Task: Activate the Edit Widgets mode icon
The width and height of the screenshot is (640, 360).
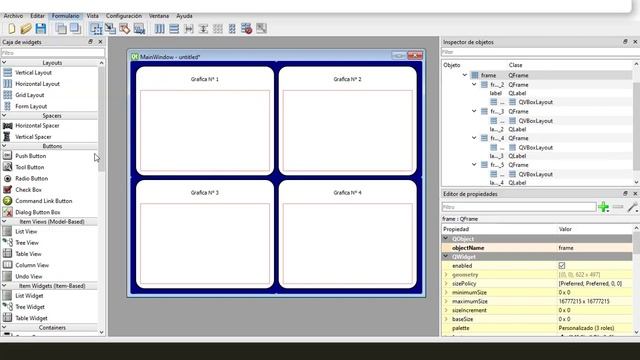Action: [x=96, y=29]
